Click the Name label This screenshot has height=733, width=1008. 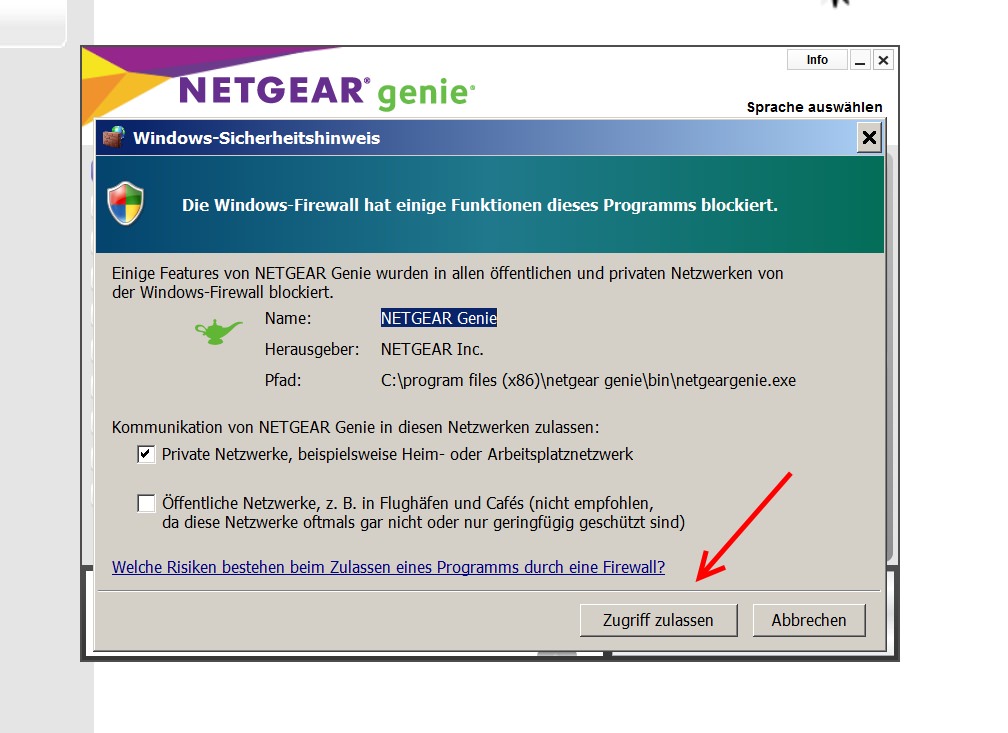pos(287,318)
